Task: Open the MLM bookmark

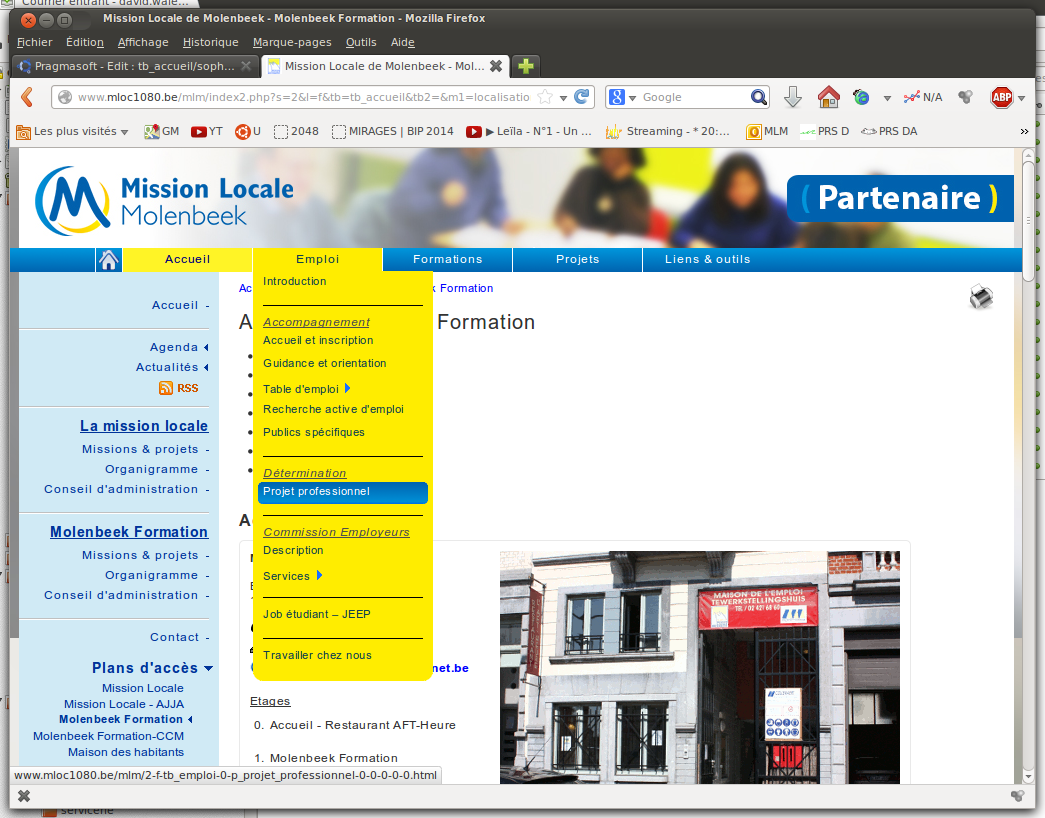Action: click(767, 131)
